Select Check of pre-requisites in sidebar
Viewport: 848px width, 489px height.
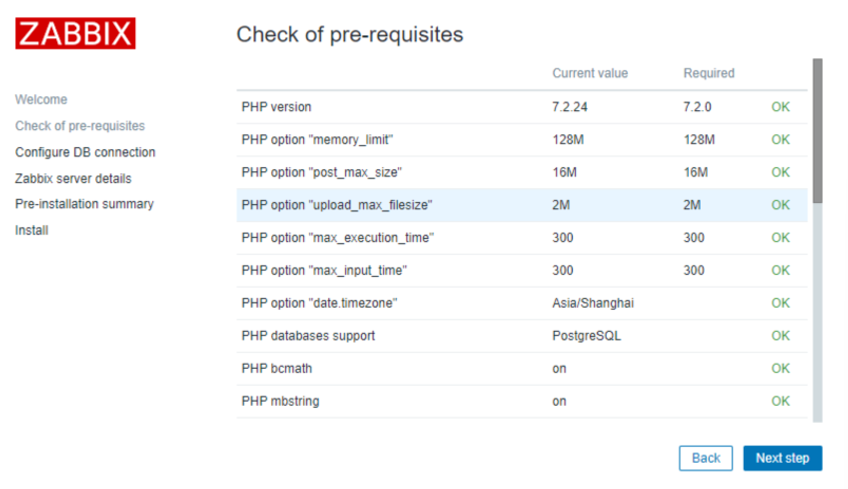(80, 126)
